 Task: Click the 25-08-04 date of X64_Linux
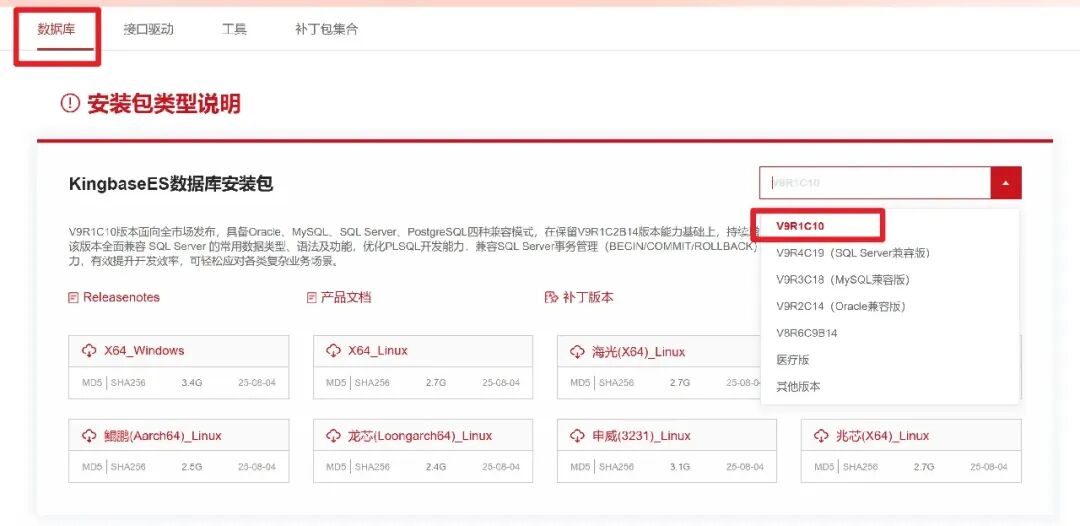pos(501,383)
